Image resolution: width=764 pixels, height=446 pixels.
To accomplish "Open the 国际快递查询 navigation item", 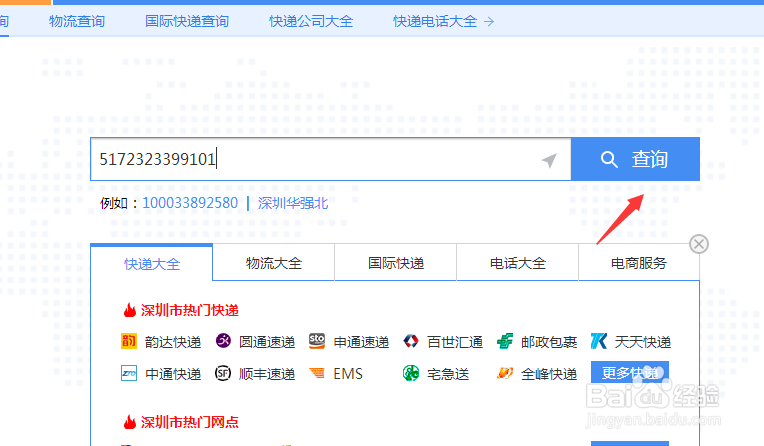I will 187,21.
